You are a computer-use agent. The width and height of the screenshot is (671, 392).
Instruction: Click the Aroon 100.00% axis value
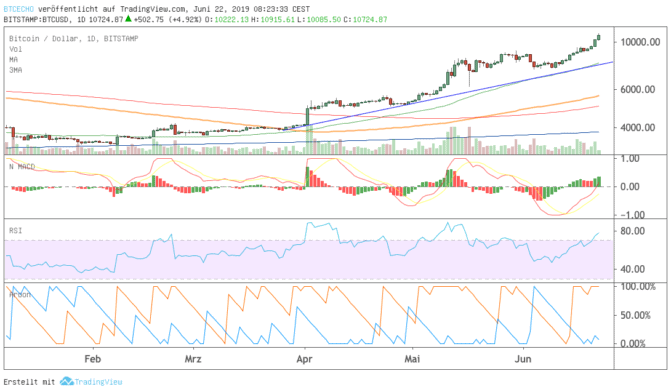pyautogui.click(x=638, y=286)
